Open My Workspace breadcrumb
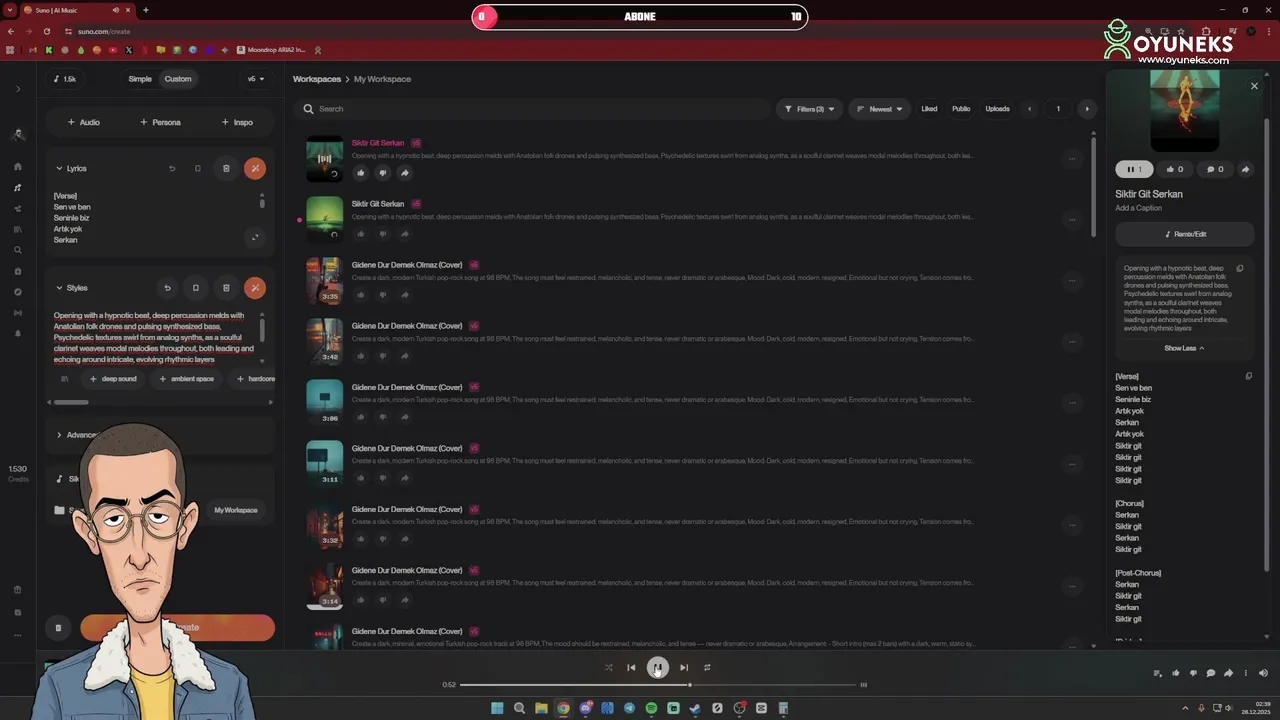The width and height of the screenshot is (1280, 720). click(382, 79)
